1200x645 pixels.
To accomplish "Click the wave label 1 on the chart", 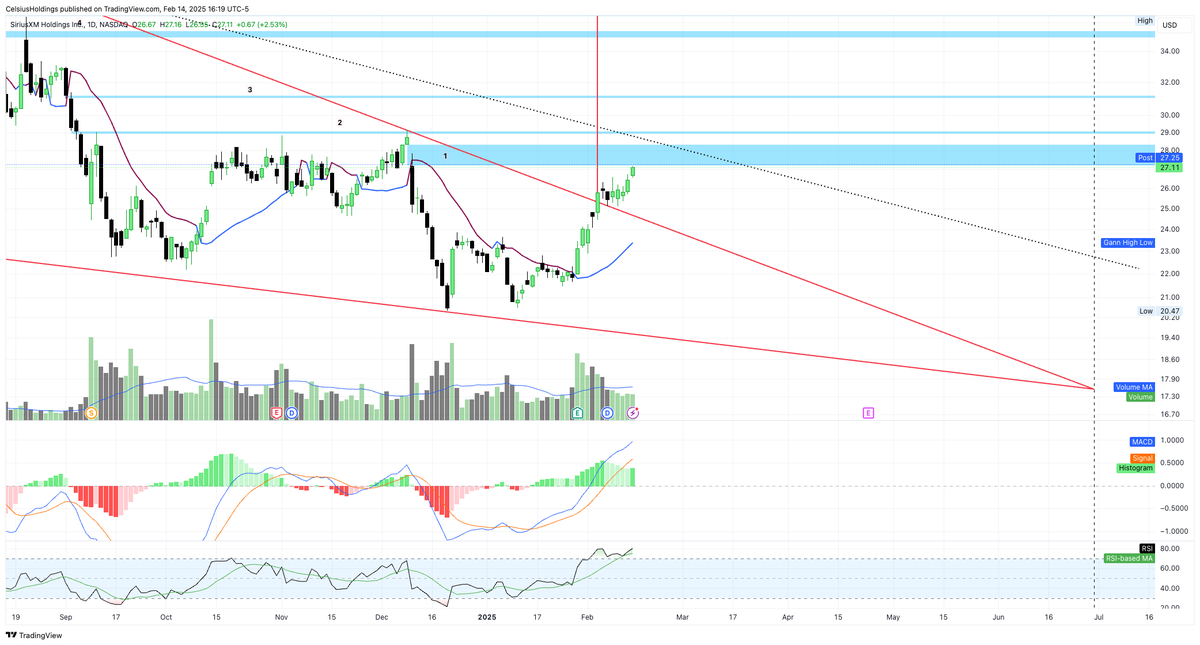I will click(x=445, y=157).
